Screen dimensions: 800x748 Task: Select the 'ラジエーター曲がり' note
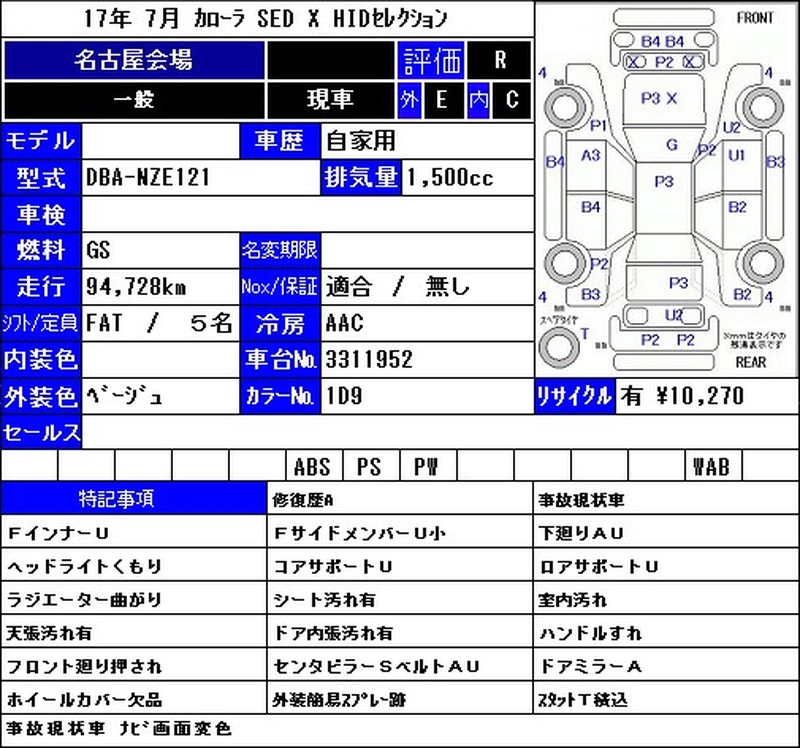tap(85, 600)
